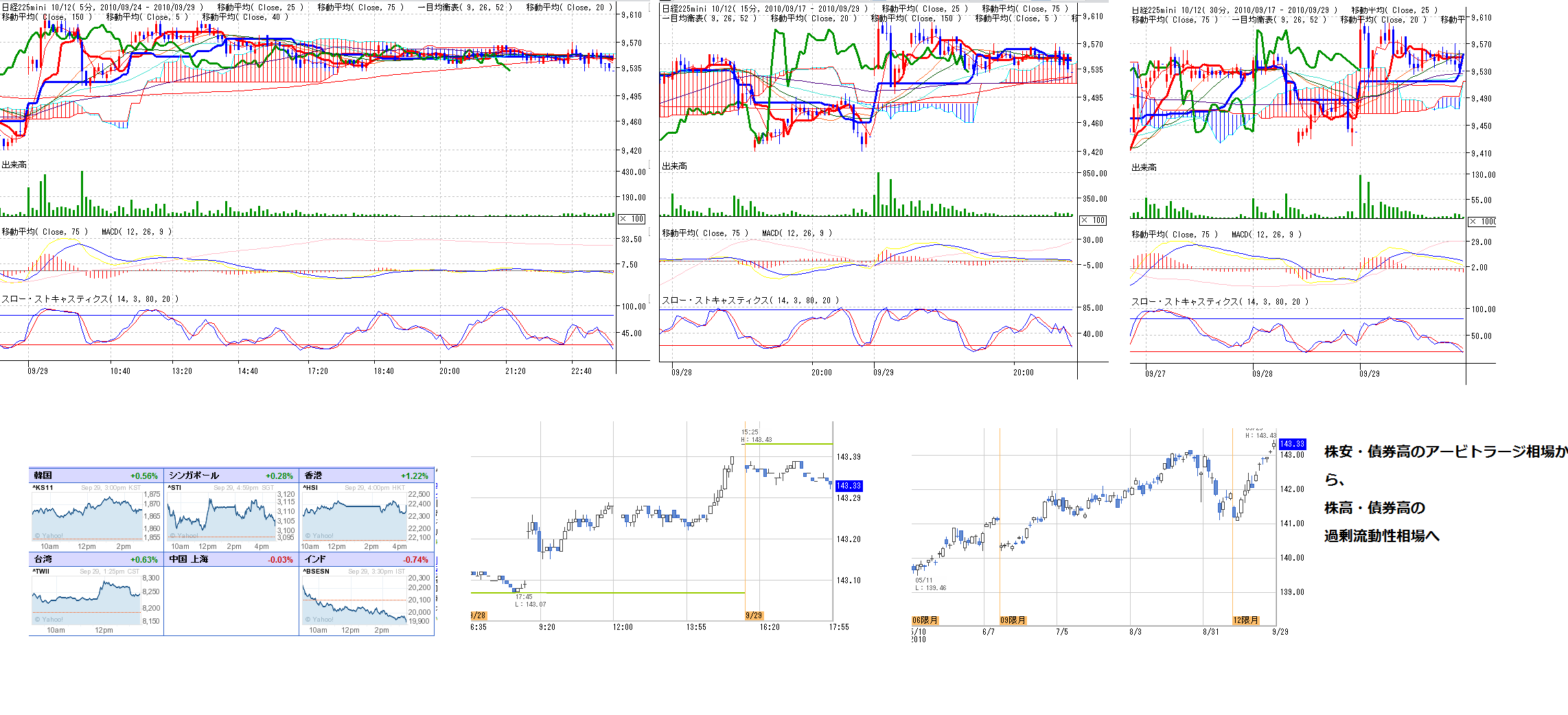Image resolution: width=1568 pixels, height=715 pixels.
Task: Select the 09限月 contract month marker
Action: (x=1013, y=620)
